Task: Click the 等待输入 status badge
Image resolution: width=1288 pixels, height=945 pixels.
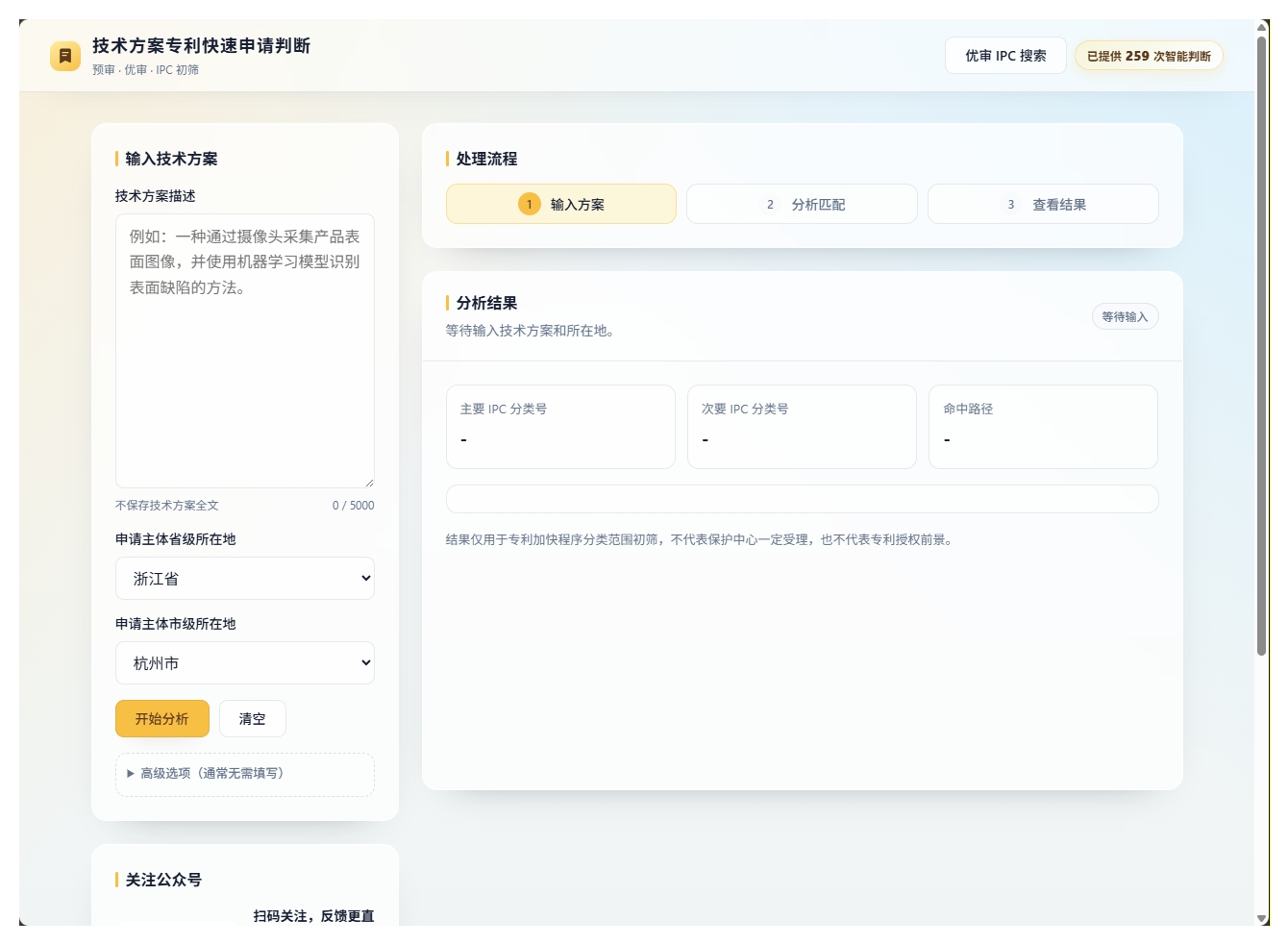Action: point(1126,316)
